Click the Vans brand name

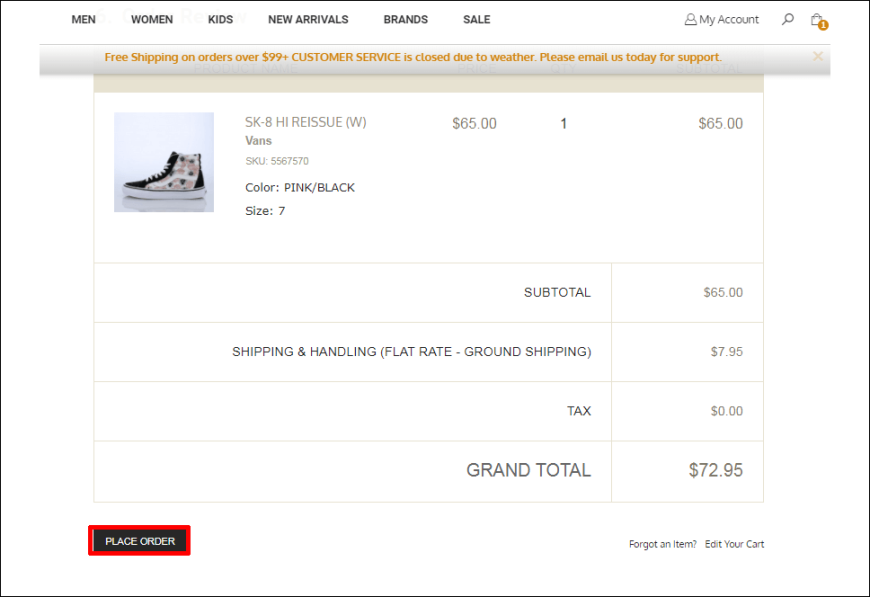pyautogui.click(x=258, y=141)
